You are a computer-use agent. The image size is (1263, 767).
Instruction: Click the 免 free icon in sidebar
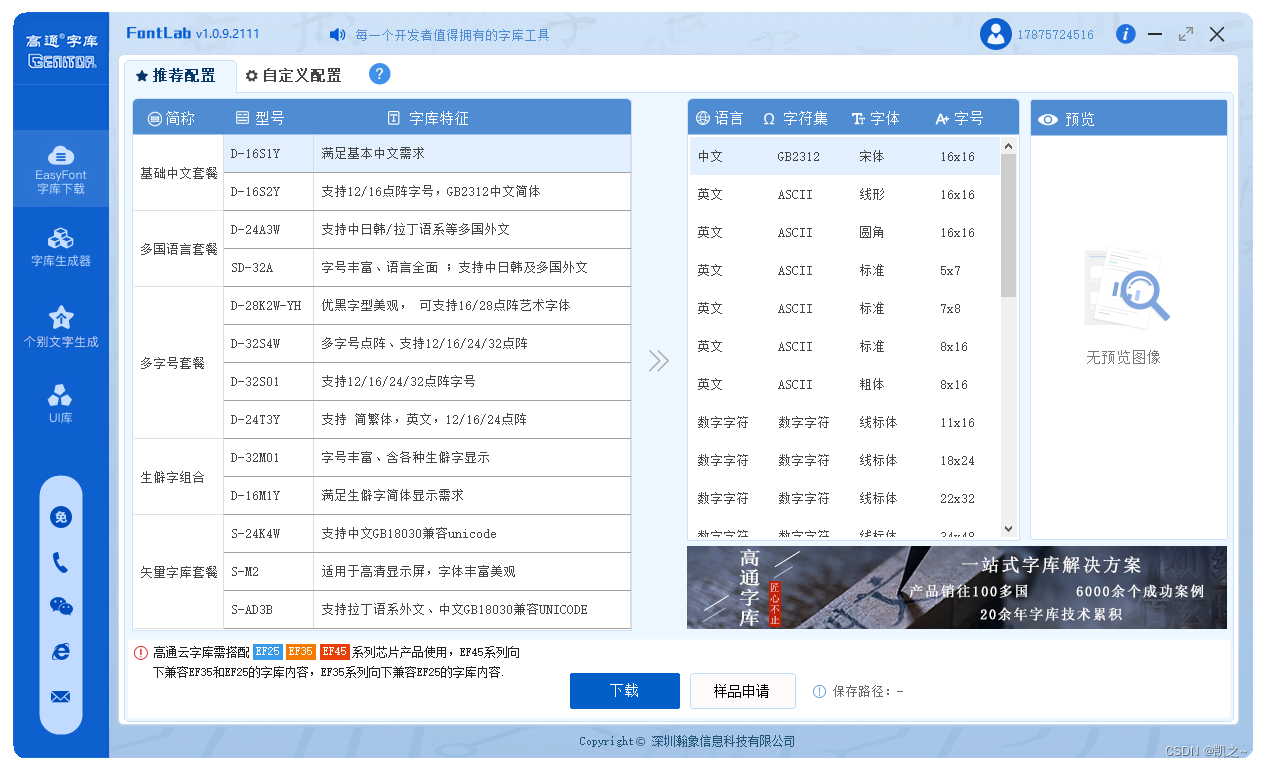(x=60, y=517)
